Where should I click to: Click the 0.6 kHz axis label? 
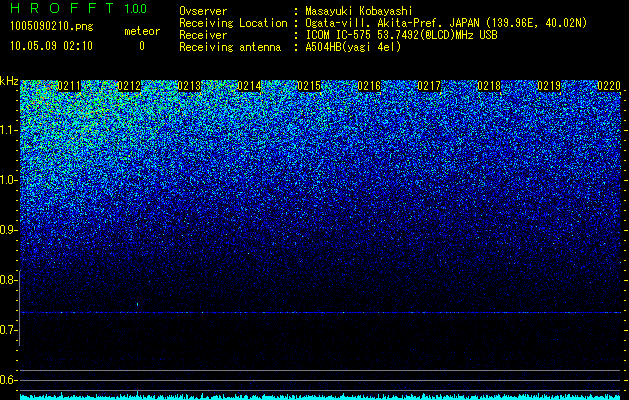pos(9,380)
